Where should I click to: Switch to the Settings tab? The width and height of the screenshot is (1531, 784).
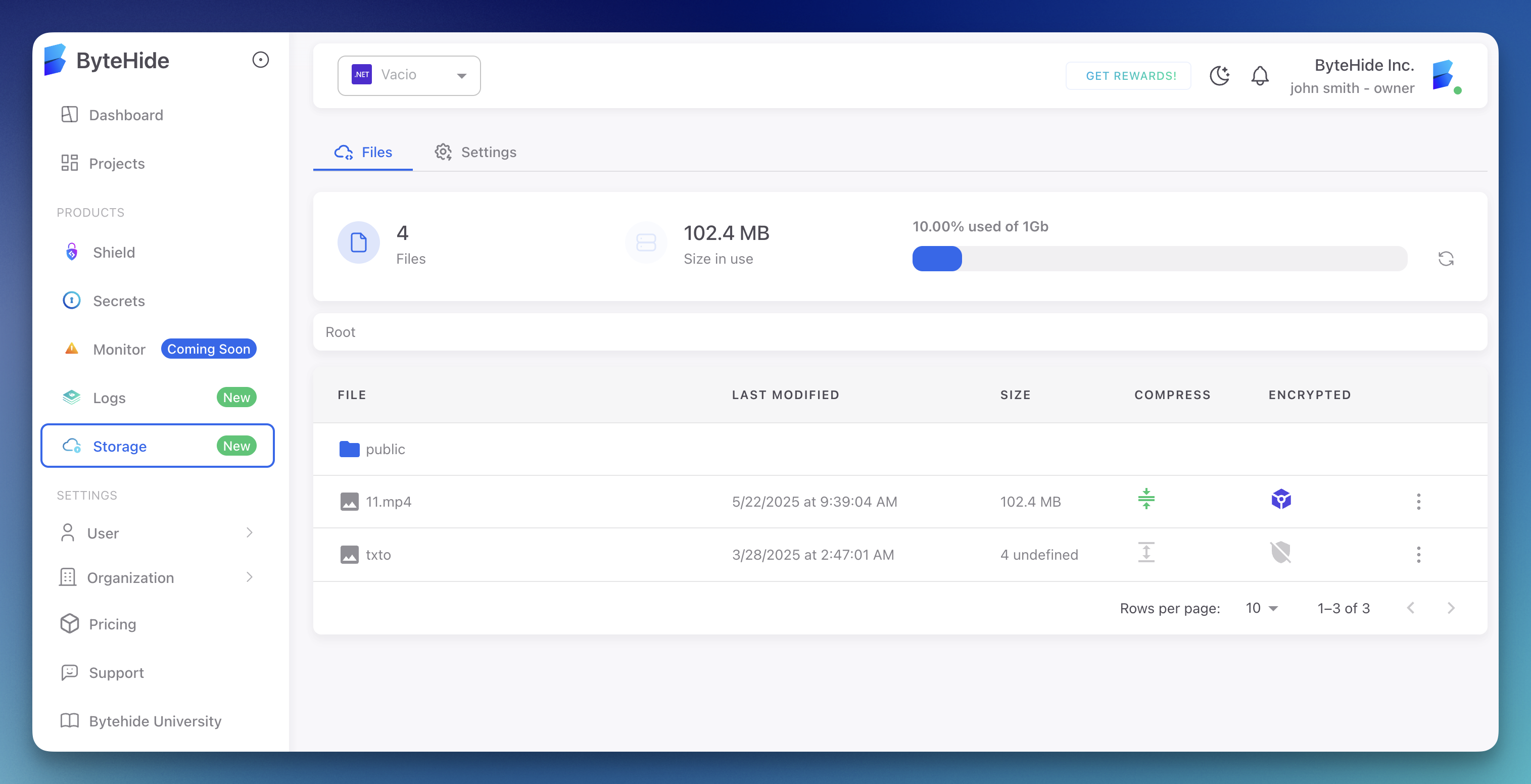pos(475,152)
